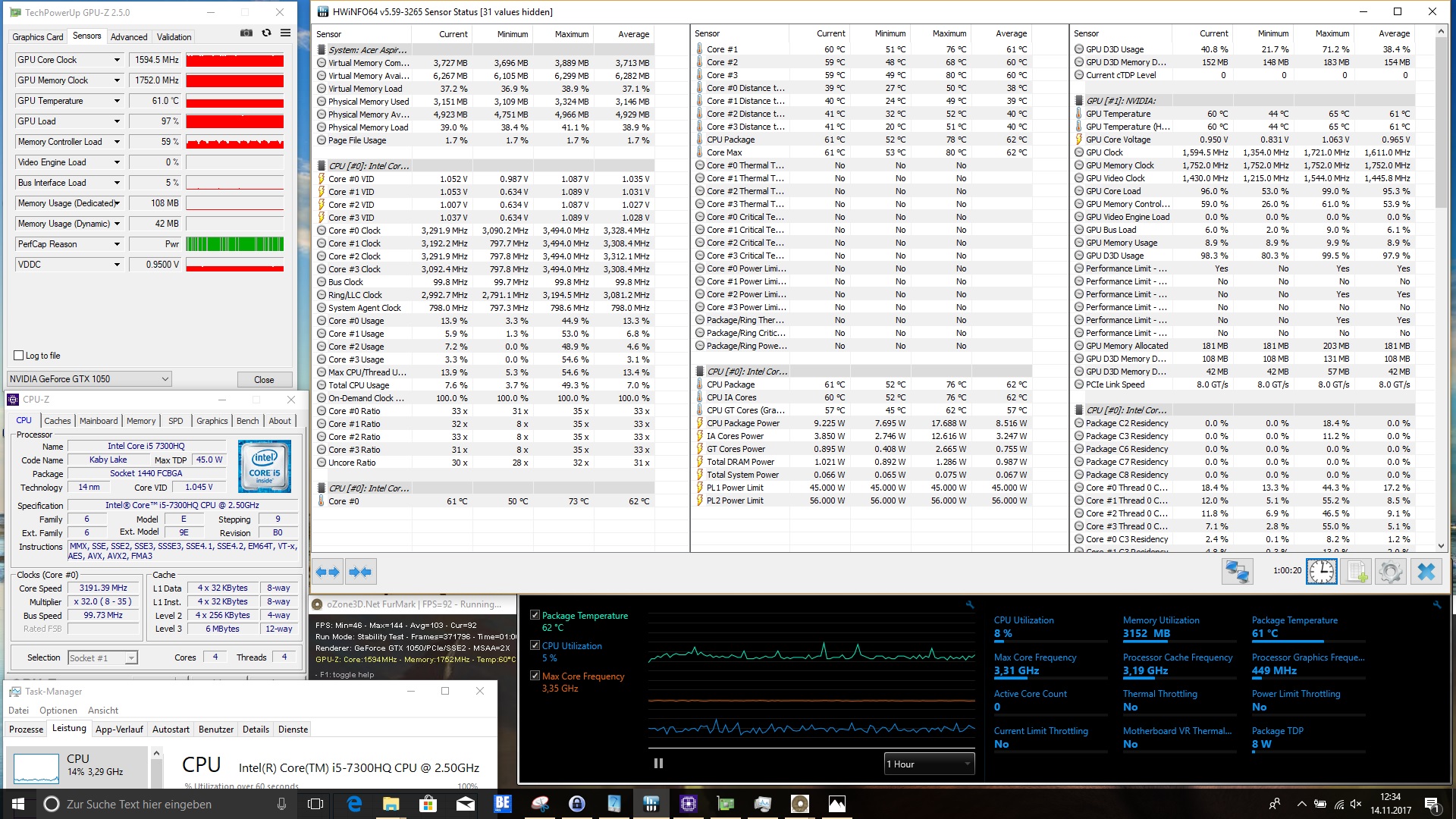Click GPU-Z refresh sensors icon
Screen dimensions: 1456x819
(x=266, y=33)
